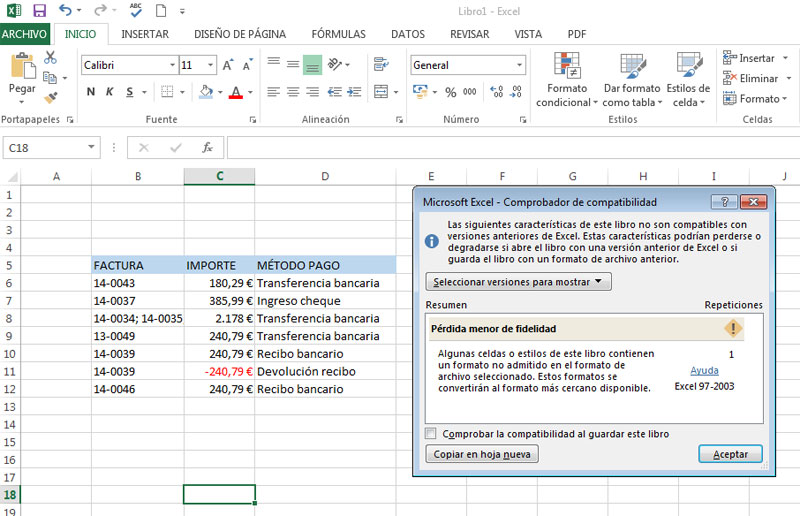Center text horizontally
This screenshot has width=800, height=516.
click(x=293, y=92)
